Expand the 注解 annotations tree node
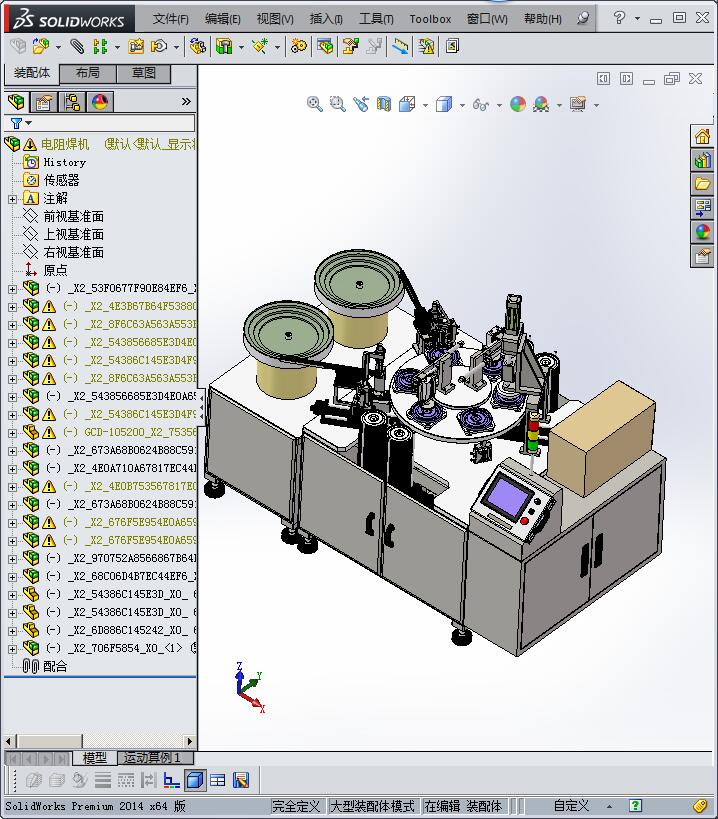 13,199
